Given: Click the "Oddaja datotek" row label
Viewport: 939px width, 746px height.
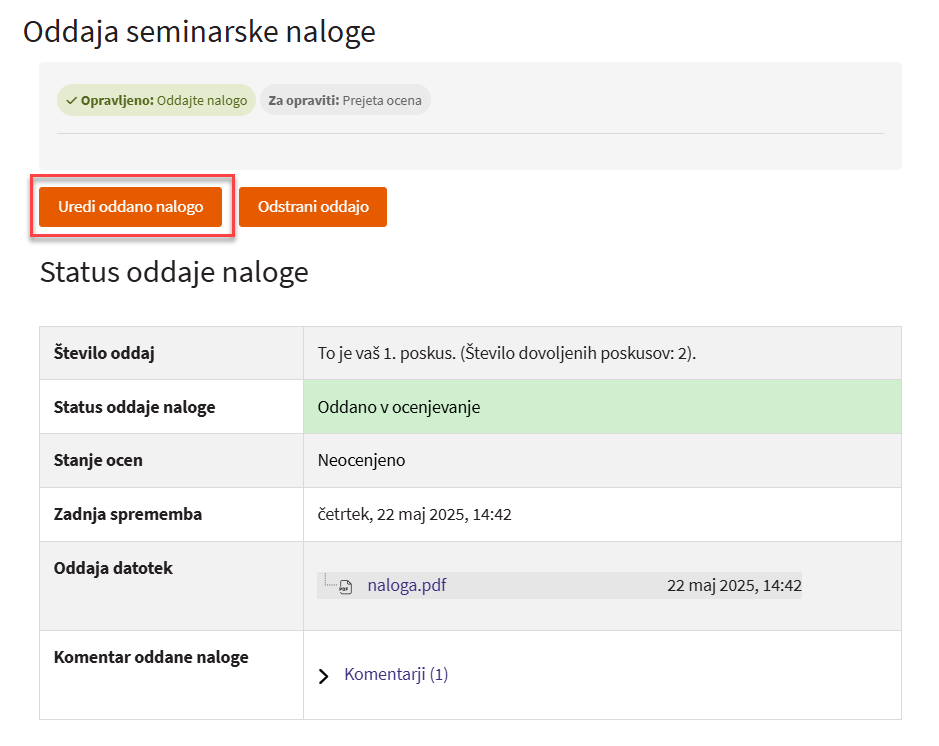Looking at the screenshot, I should click(113, 569).
